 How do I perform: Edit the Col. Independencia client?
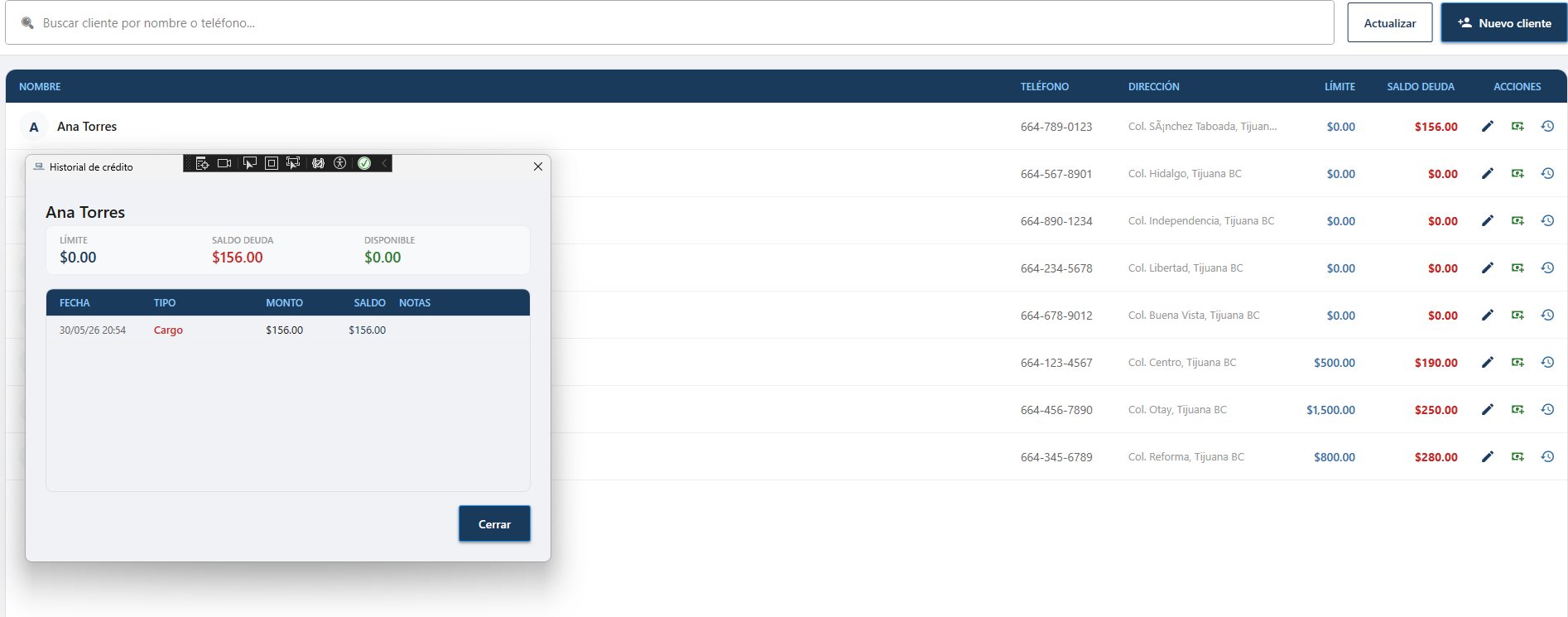1488,221
